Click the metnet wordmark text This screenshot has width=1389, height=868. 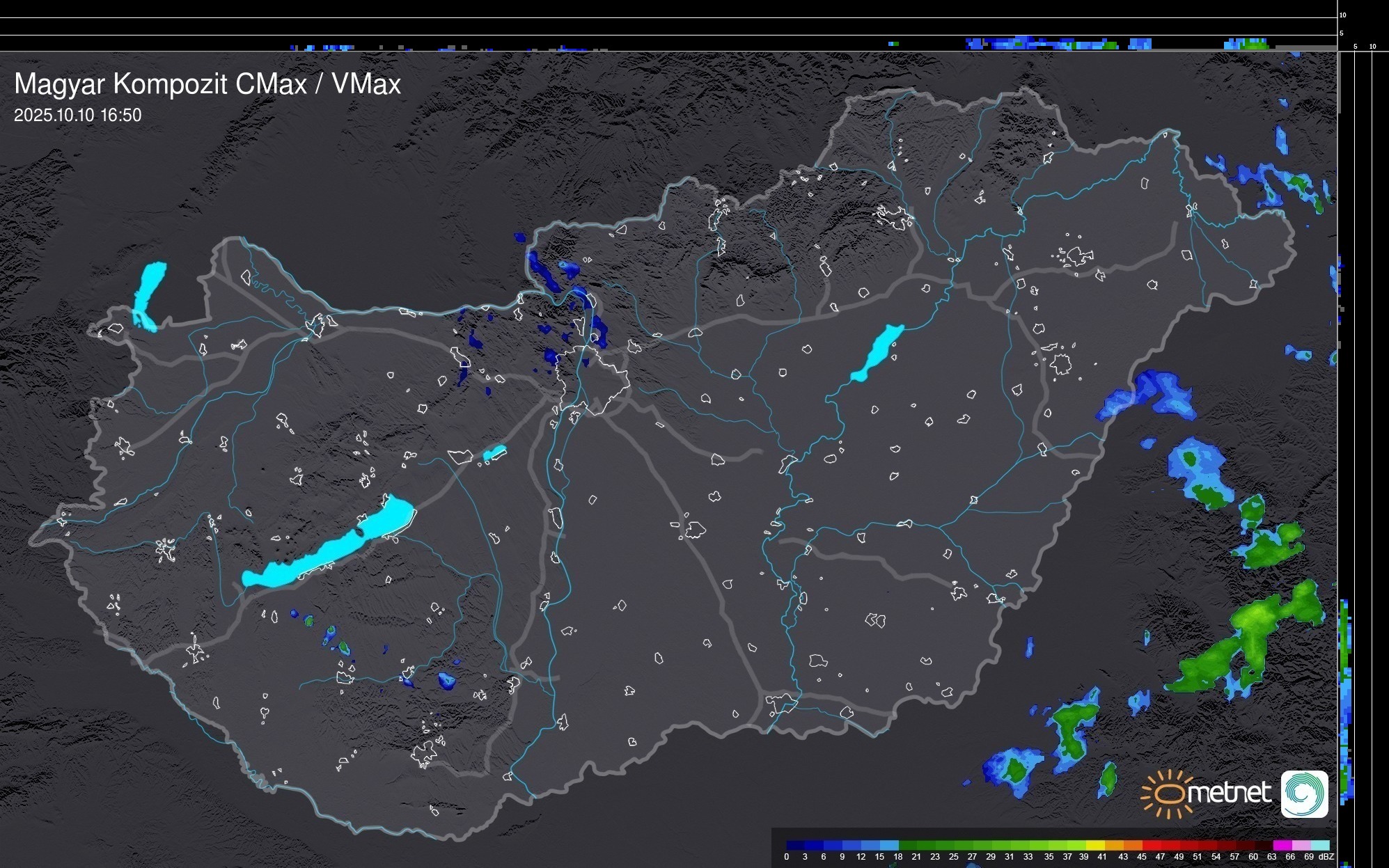point(1229,793)
